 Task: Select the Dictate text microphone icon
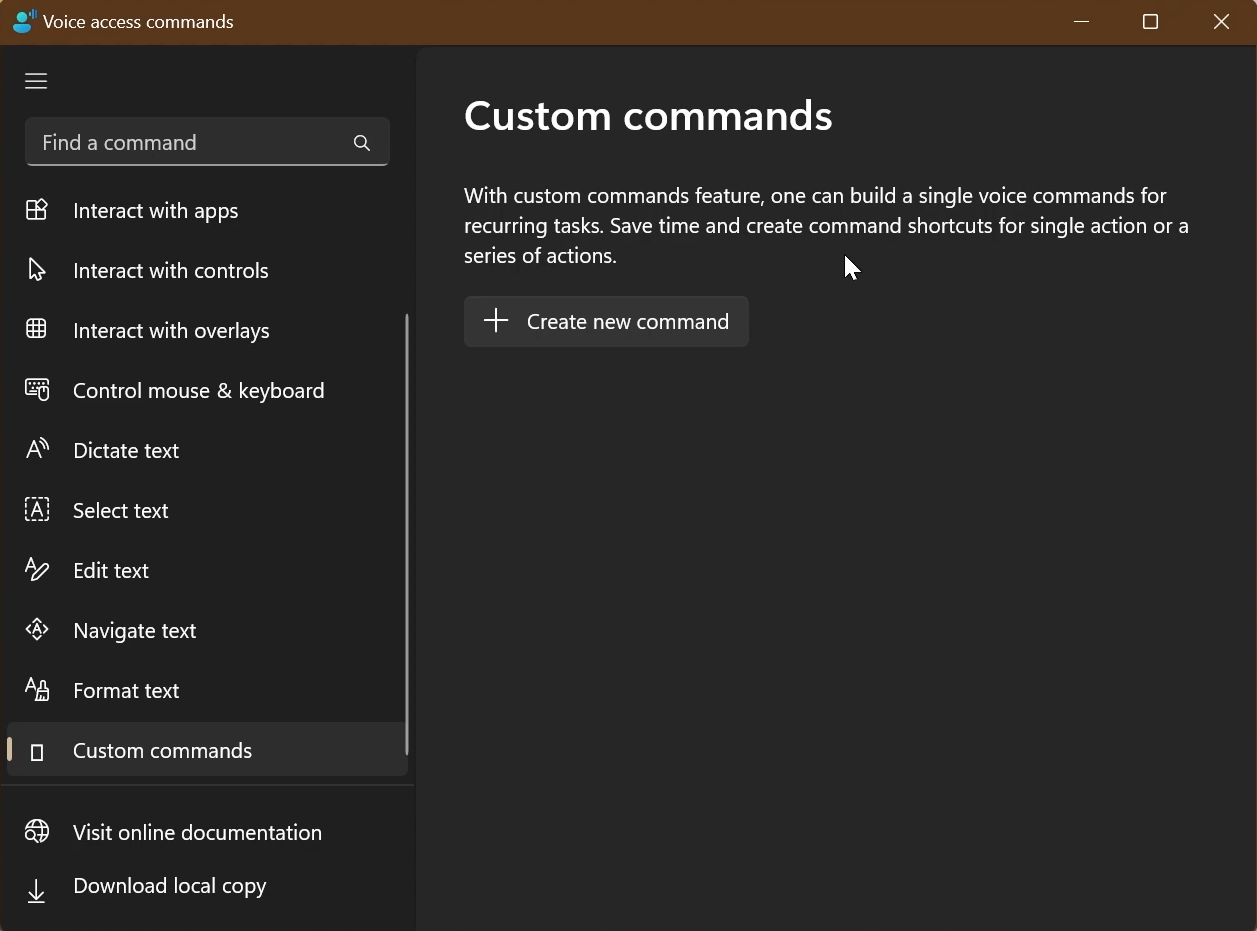tap(36, 450)
